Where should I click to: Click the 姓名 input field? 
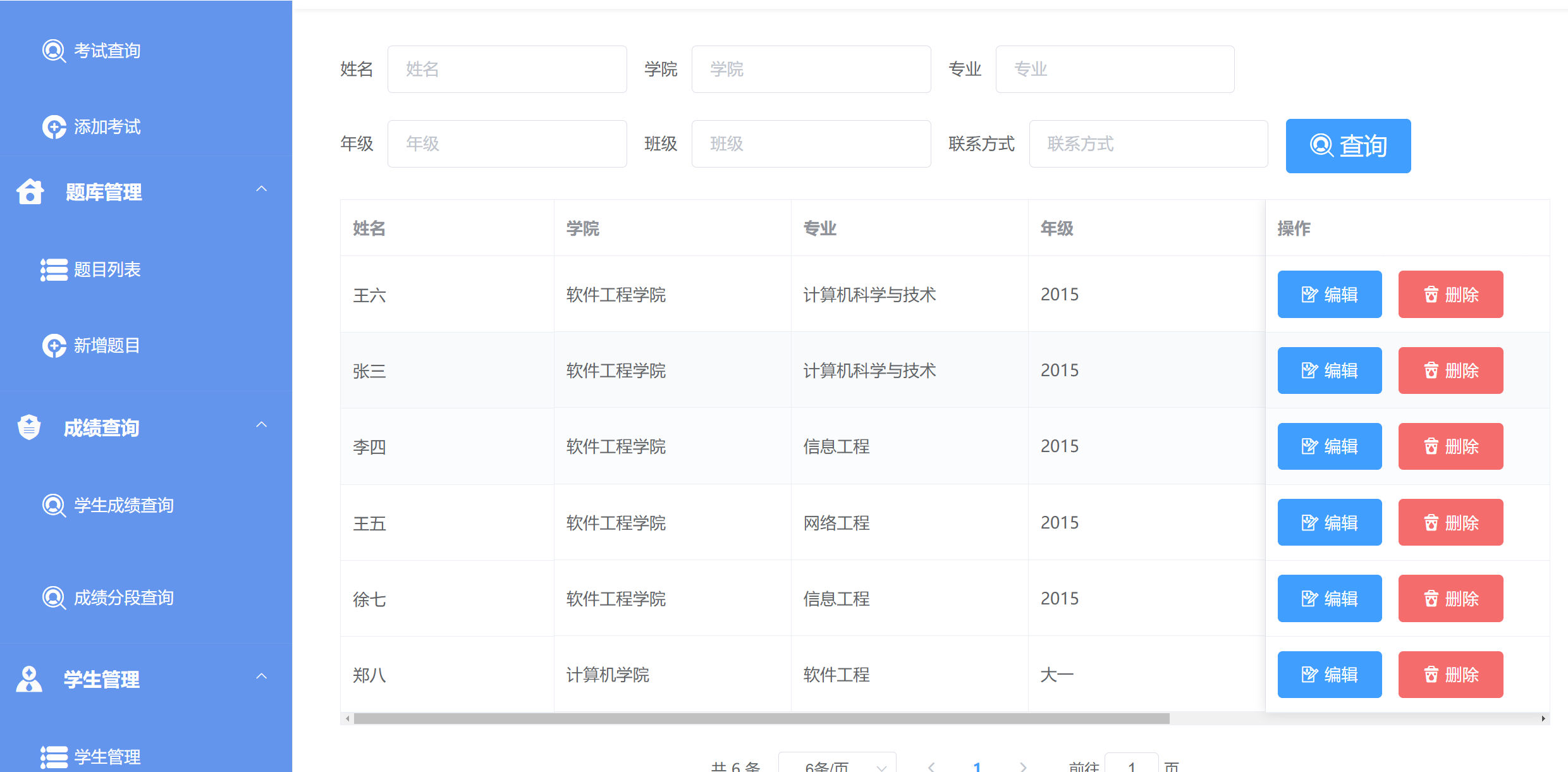tap(506, 69)
